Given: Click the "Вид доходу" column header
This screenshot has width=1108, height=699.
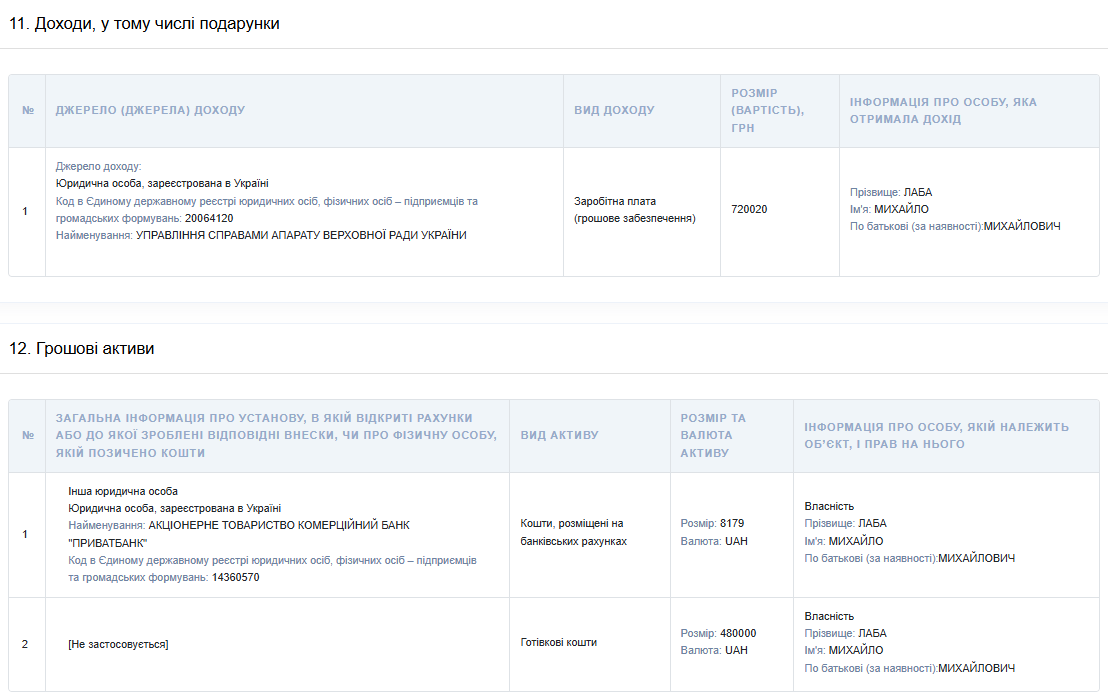Looking at the screenshot, I should click(x=614, y=110).
